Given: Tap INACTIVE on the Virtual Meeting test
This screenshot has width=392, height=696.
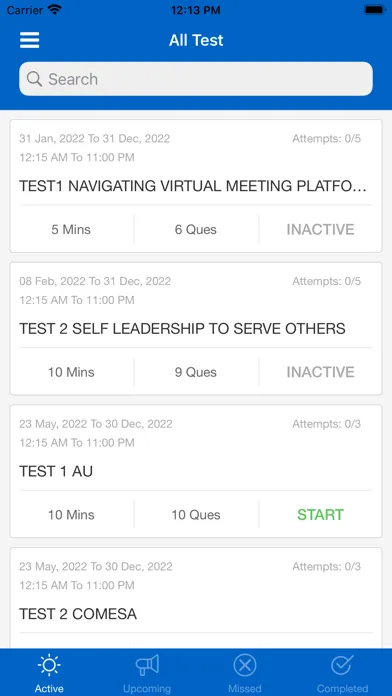Looking at the screenshot, I should (x=320, y=229).
